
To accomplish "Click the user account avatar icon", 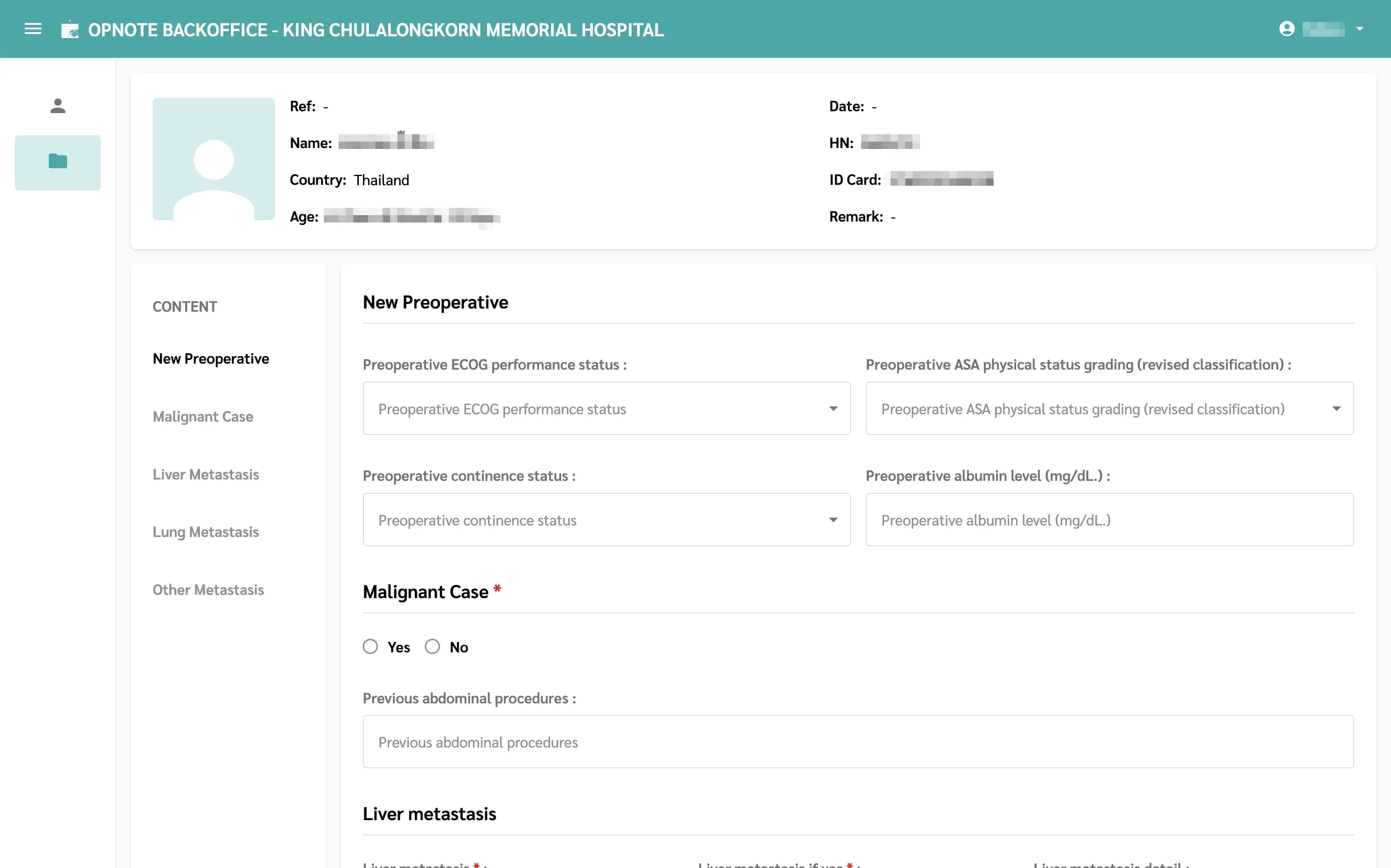I will point(1287,29).
